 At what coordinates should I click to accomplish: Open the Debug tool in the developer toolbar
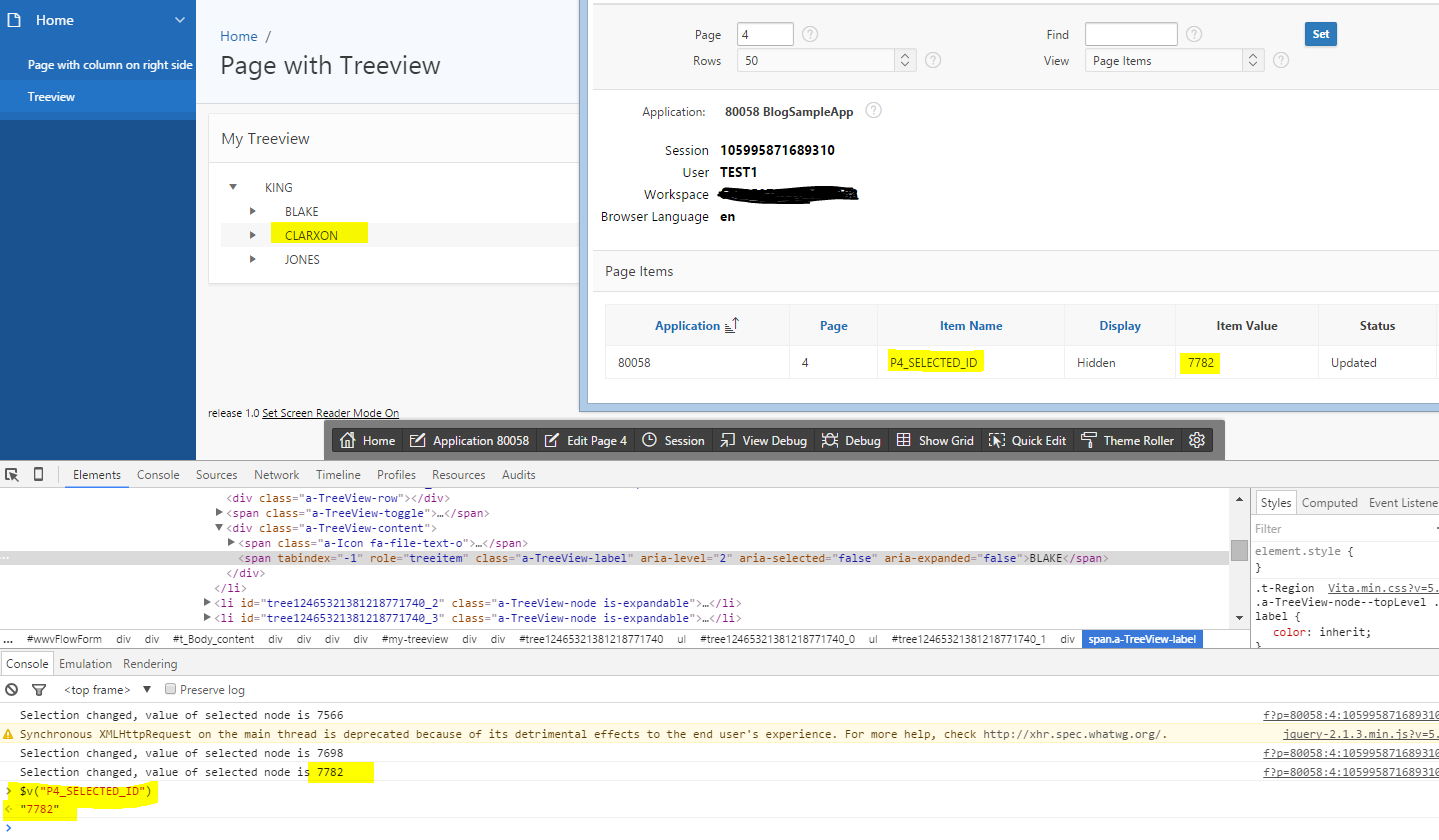850,439
